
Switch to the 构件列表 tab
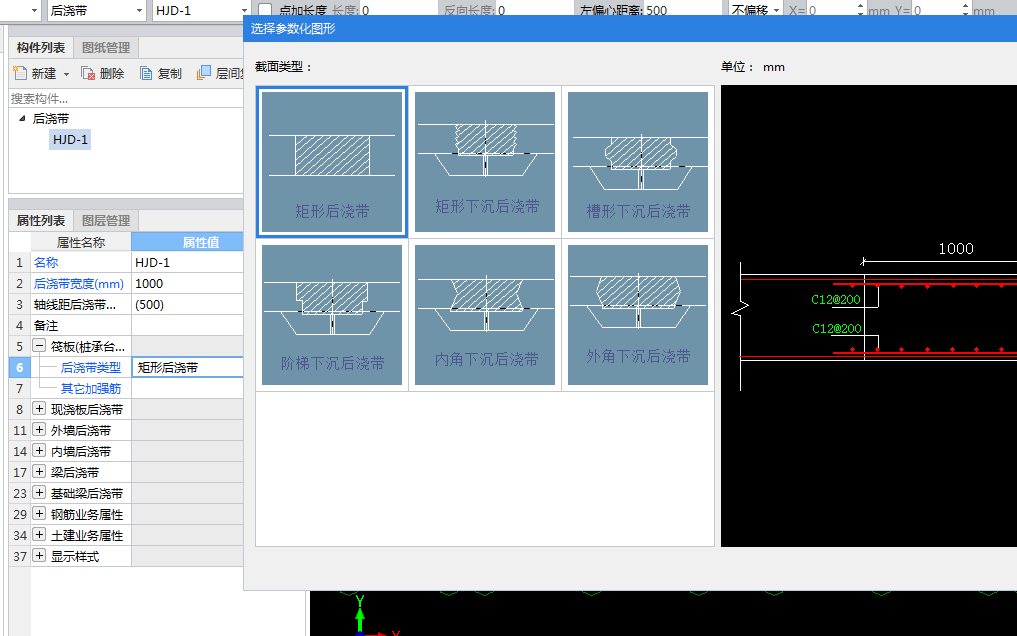tap(41, 47)
